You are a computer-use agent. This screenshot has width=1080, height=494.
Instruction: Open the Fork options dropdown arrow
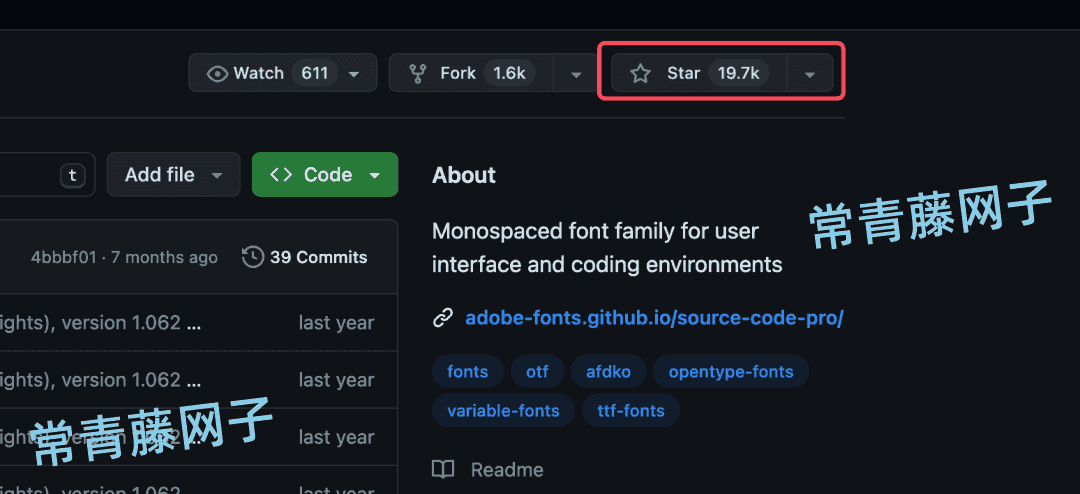(x=577, y=74)
